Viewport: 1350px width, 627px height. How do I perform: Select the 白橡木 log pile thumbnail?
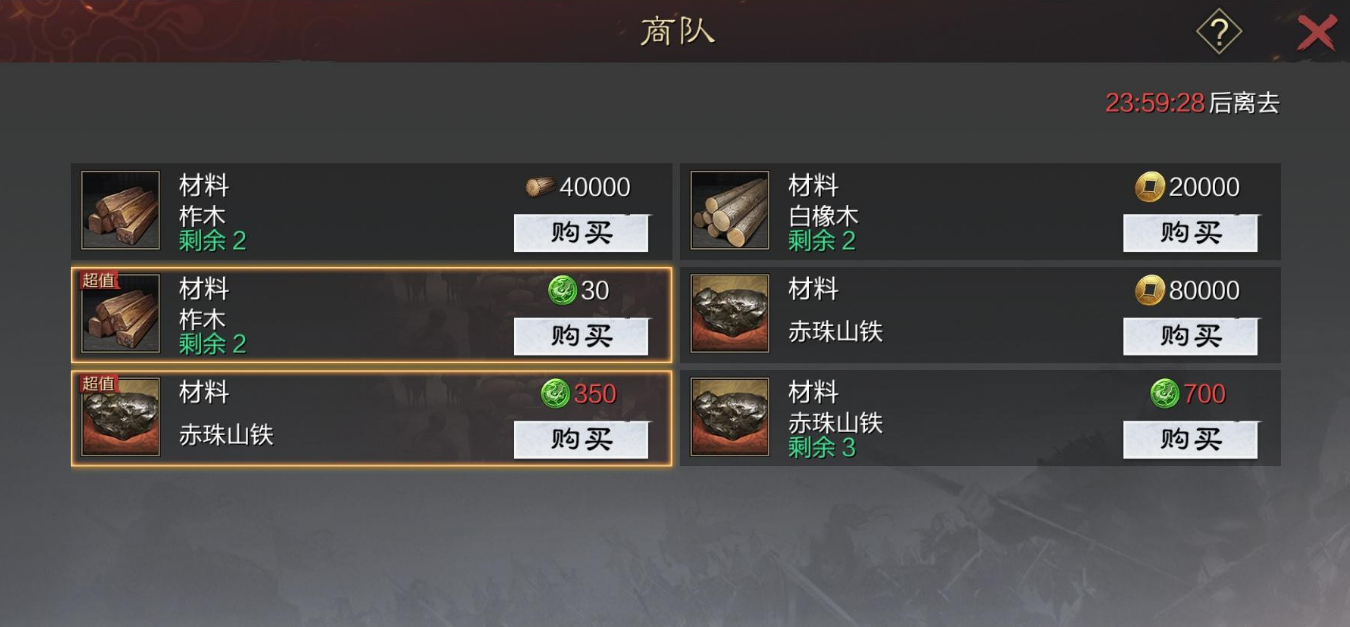(x=730, y=211)
